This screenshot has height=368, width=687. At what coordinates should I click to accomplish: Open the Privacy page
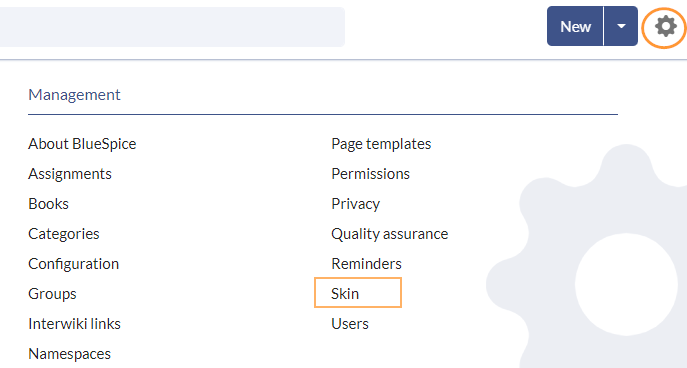point(356,204)
